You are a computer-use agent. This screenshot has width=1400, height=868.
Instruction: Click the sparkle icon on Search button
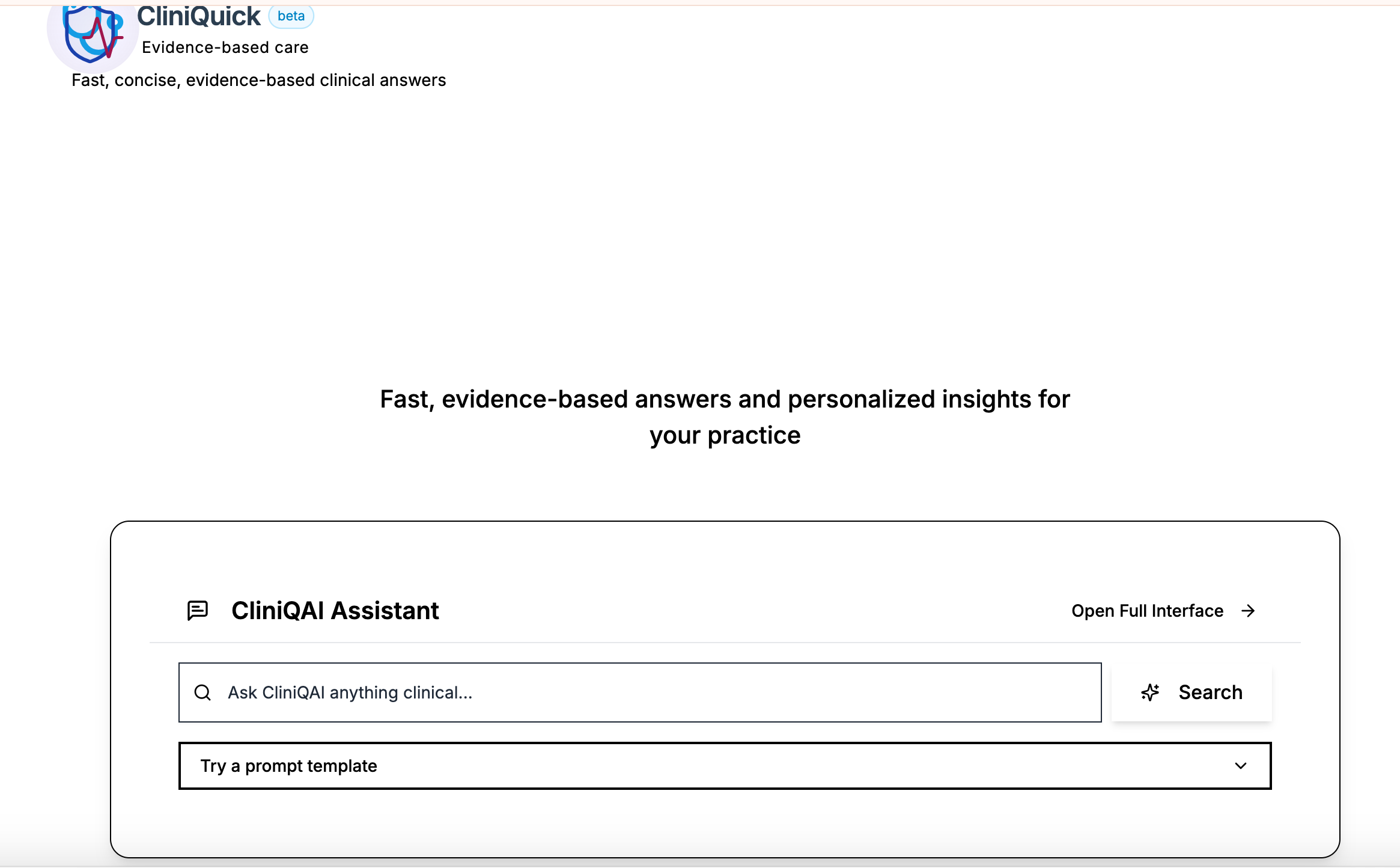point(1150,692)
